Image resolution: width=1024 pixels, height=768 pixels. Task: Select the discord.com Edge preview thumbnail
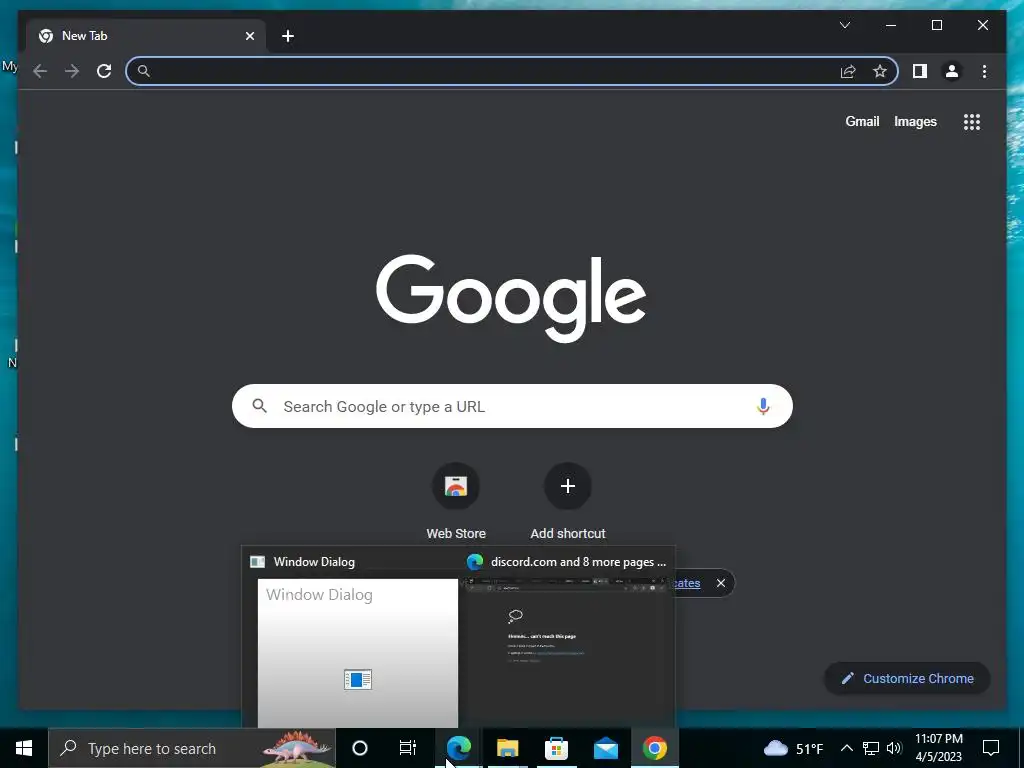tap(566, 652)
